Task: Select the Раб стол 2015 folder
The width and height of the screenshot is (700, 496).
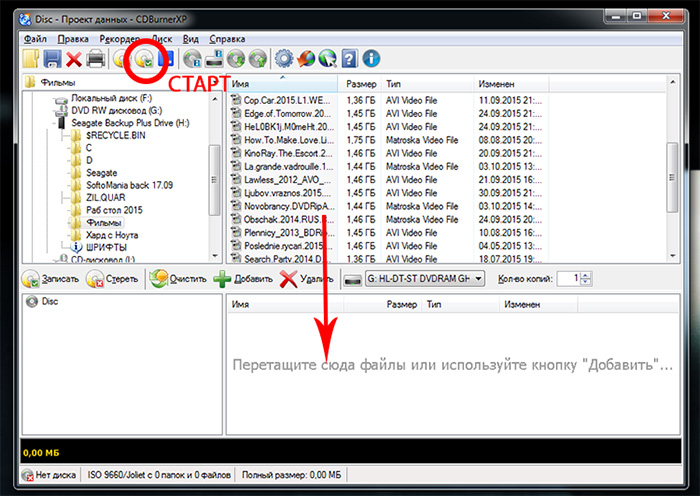Action: tap(114, 210)
